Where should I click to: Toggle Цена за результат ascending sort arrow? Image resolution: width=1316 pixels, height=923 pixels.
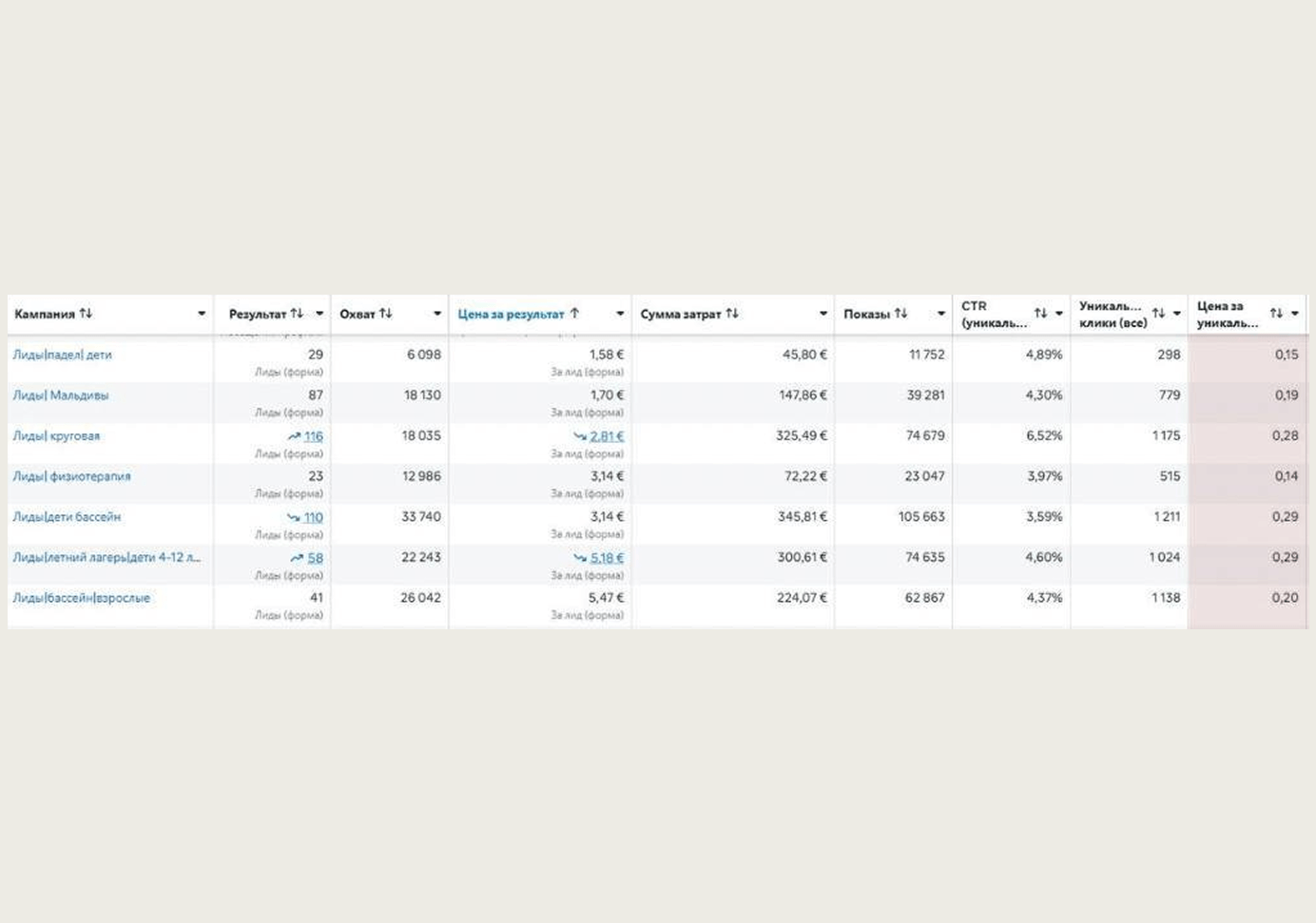(574, 314)
